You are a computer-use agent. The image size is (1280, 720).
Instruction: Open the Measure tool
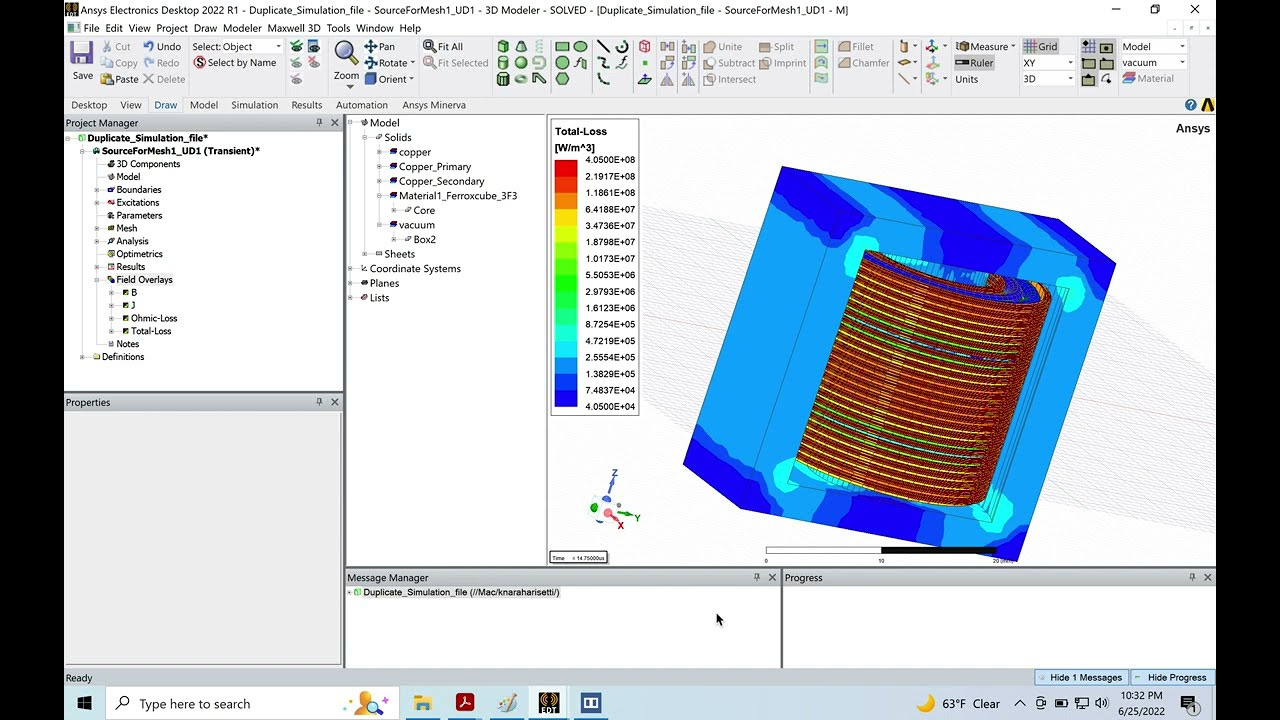point(984,46)
